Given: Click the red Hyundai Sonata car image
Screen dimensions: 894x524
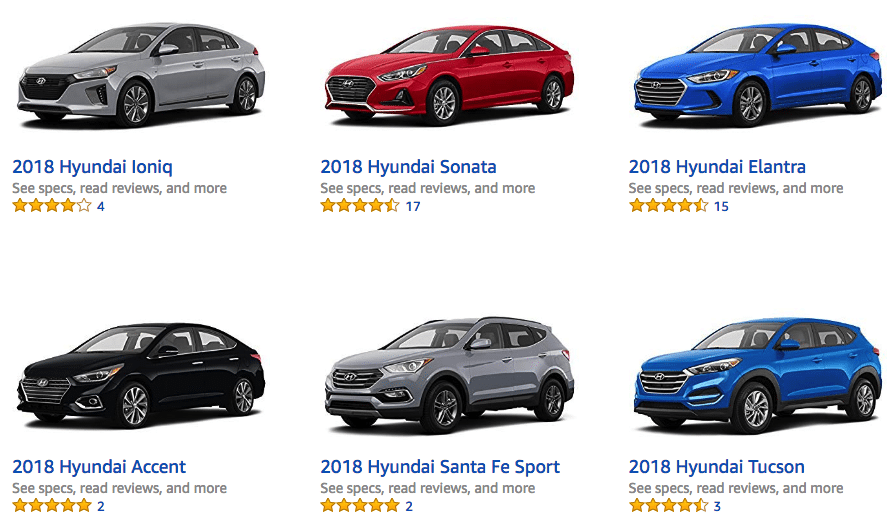Looking at the screenshot, I should [449, 75].
